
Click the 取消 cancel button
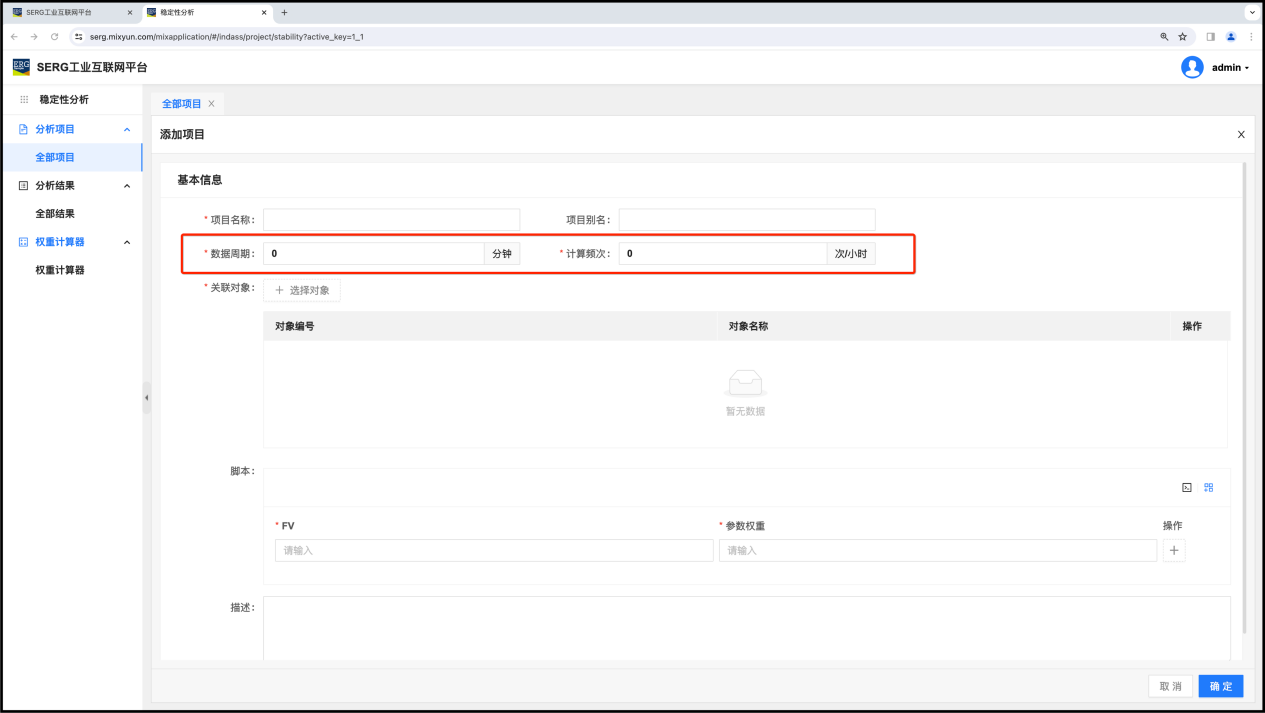[1170, 686]
